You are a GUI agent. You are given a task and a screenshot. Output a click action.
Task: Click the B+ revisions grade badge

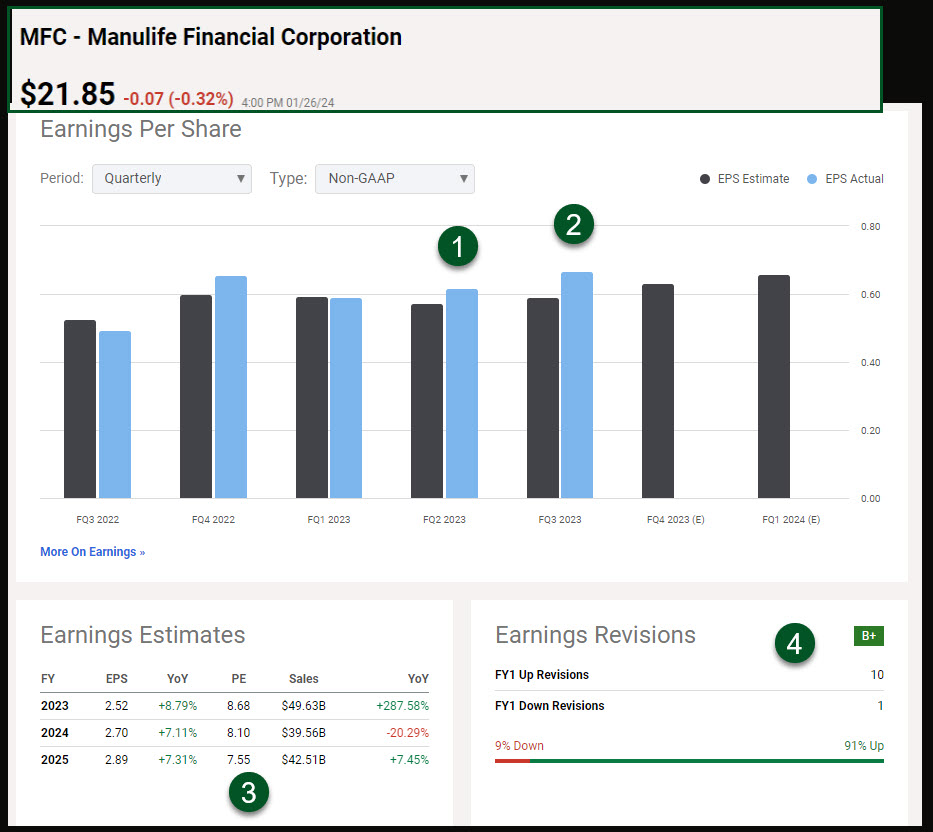[868, 636]
